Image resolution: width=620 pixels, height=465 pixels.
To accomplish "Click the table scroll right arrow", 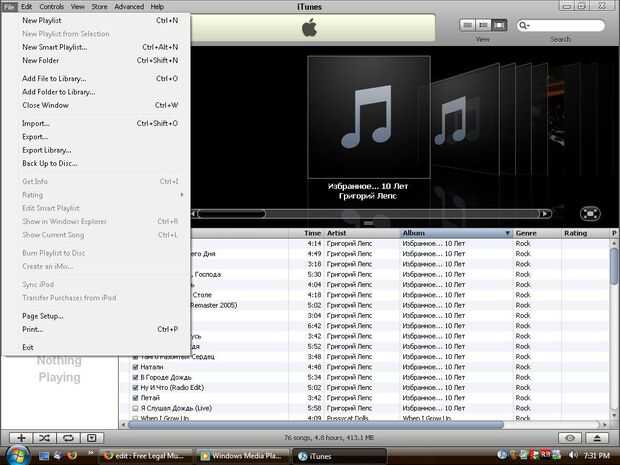I will coord(604,425).
